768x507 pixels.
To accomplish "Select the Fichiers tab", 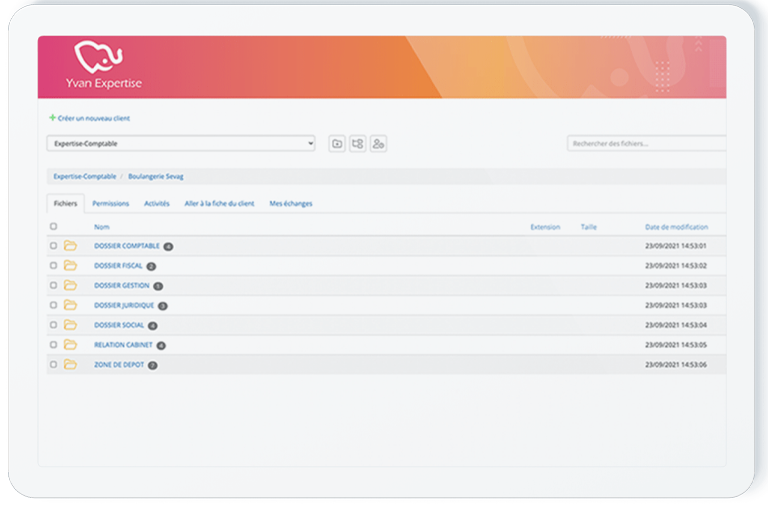I will (x=66, y=203).
